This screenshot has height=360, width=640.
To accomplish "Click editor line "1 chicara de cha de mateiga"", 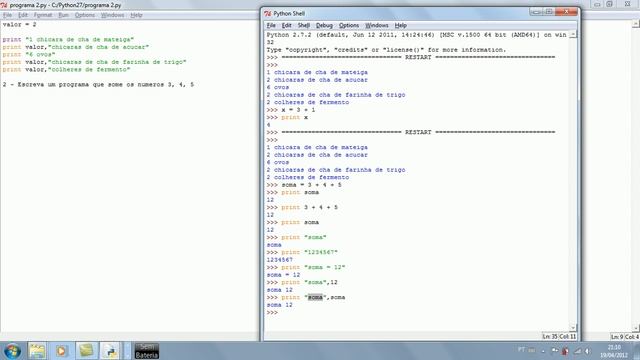I will coord(68,40).
